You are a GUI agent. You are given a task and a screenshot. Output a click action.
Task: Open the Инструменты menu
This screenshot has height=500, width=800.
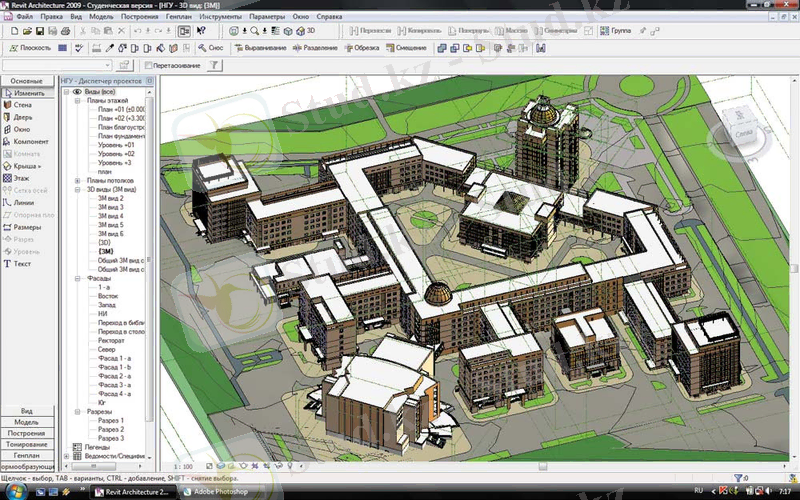(219, 18)
